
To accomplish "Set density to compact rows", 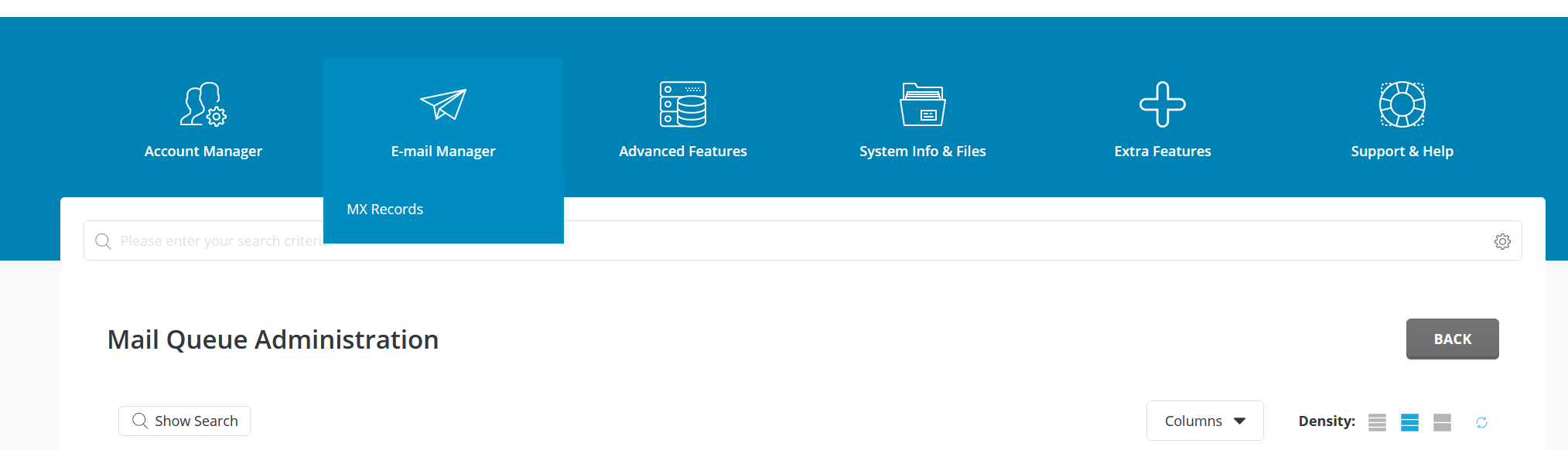I will (x=1377, y=422).
